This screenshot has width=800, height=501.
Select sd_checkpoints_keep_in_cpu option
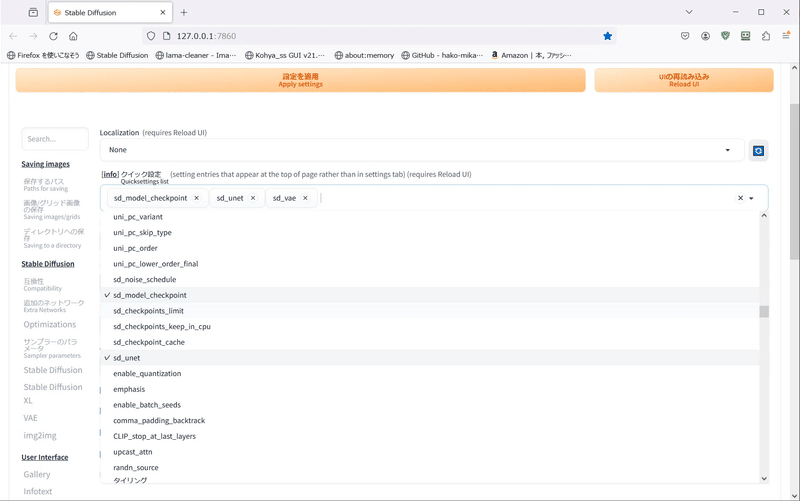430,327
